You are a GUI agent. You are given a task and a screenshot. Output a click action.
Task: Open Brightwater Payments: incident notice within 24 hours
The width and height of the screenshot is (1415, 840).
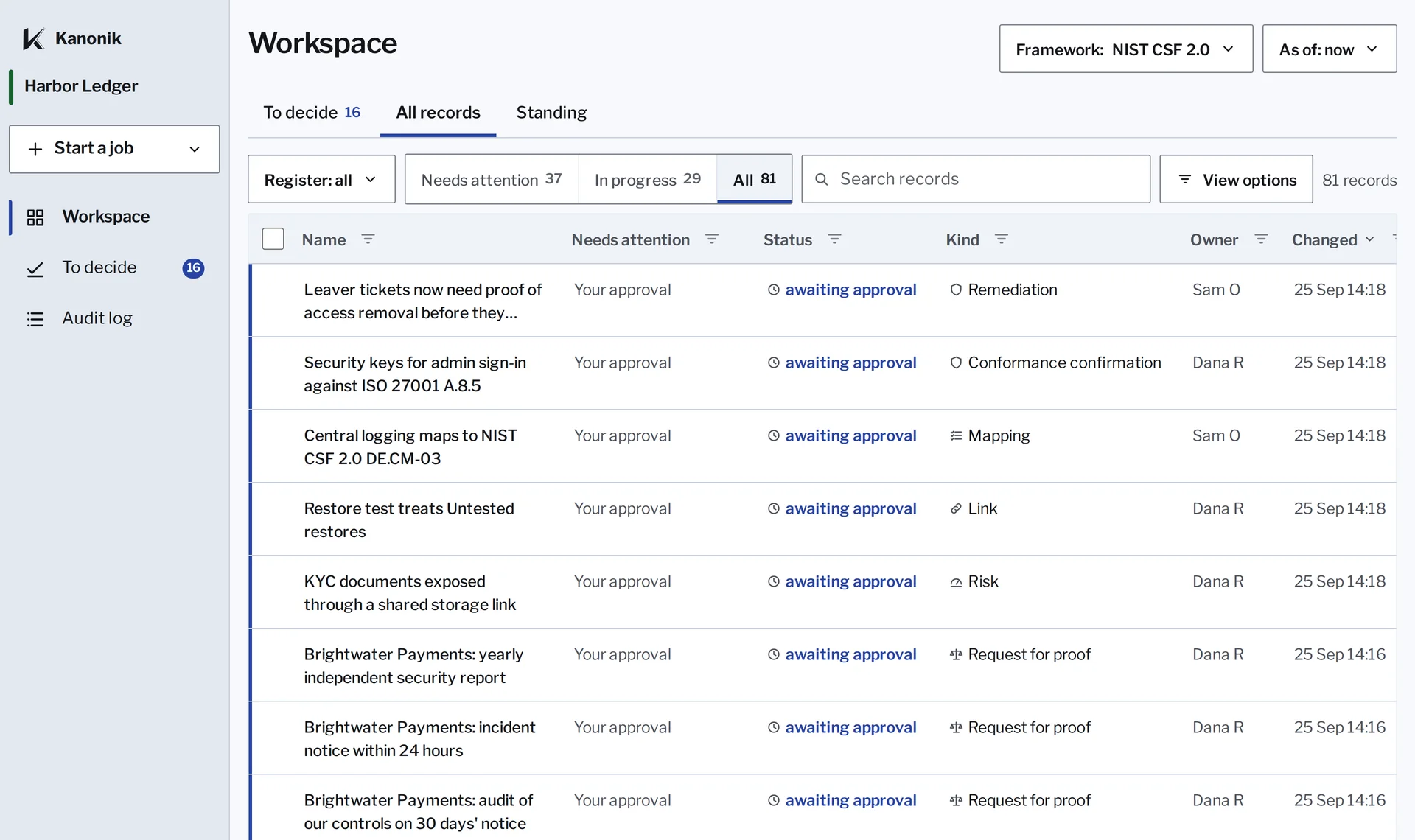pyautogui.click(x=419, y=738)
